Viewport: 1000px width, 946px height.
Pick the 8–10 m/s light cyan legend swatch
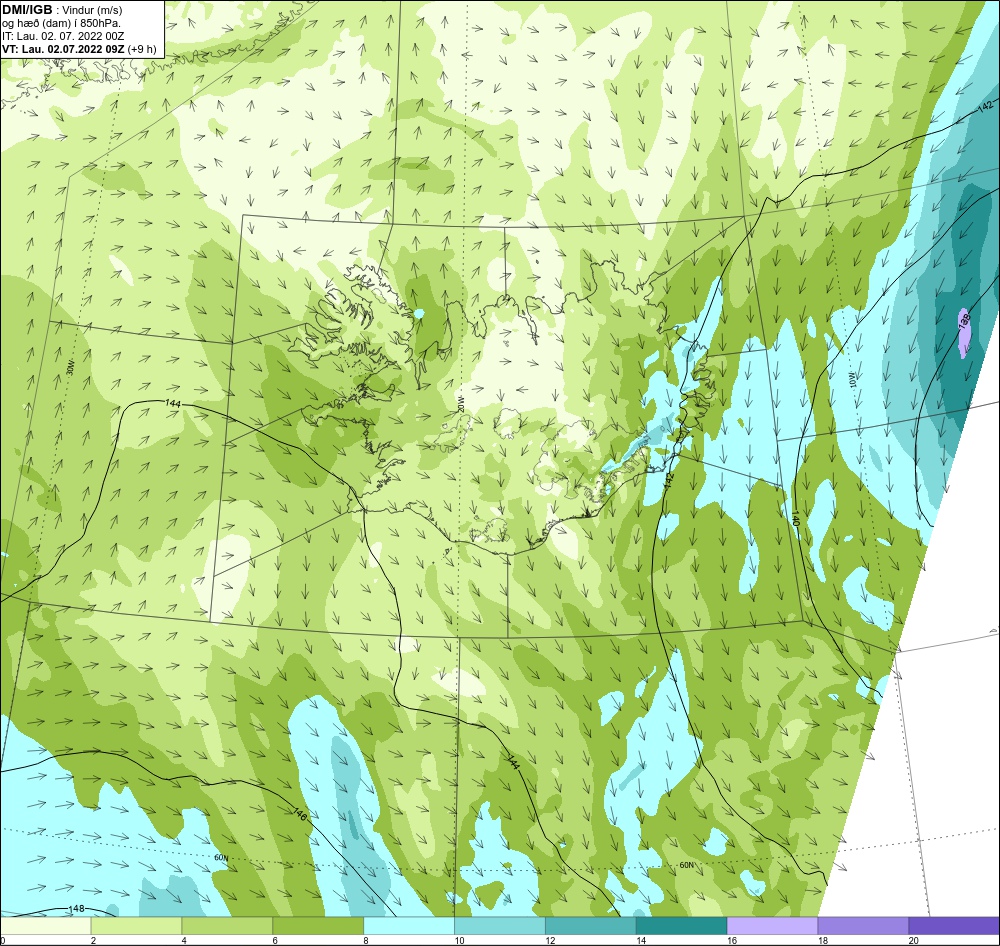pos(409,925)
